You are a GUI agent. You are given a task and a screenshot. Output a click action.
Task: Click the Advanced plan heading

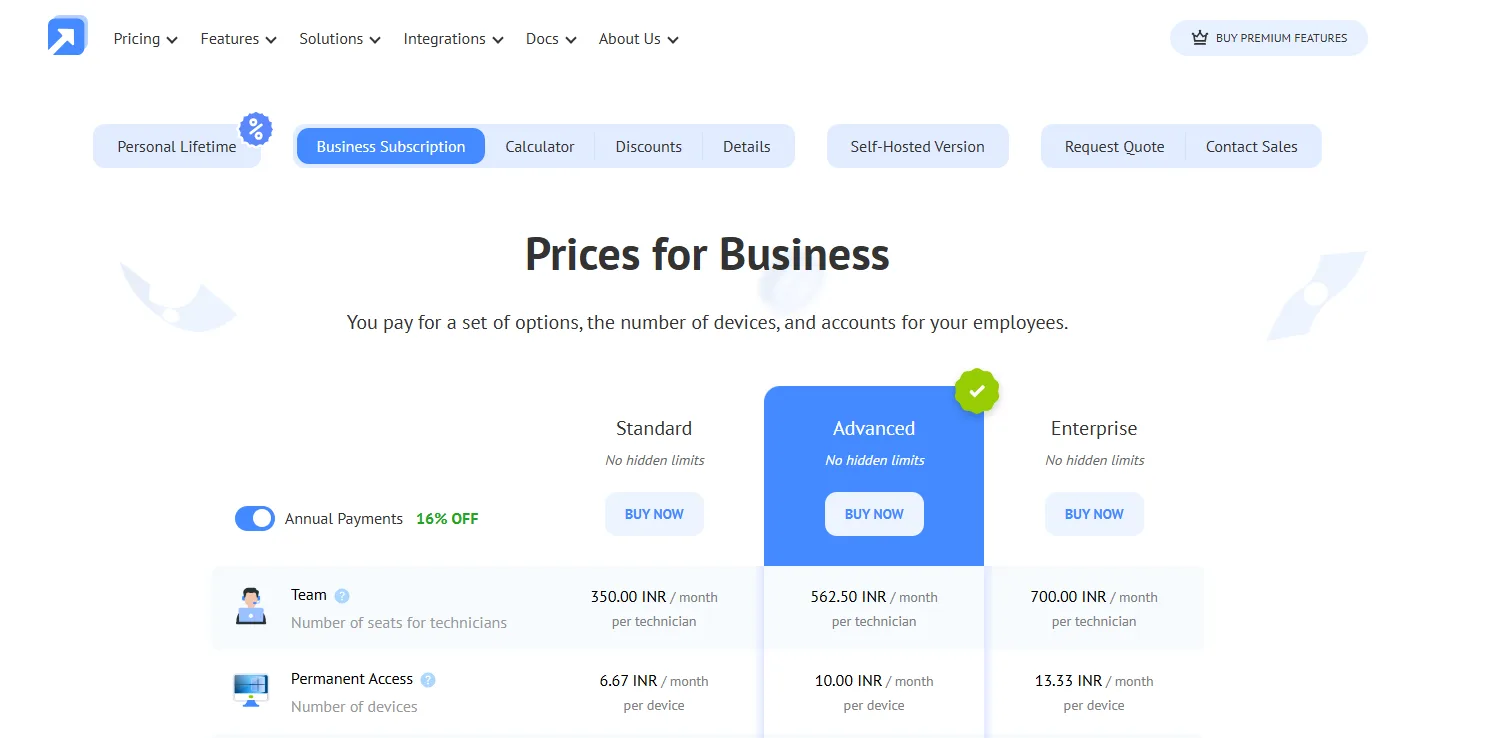[874, 428]
